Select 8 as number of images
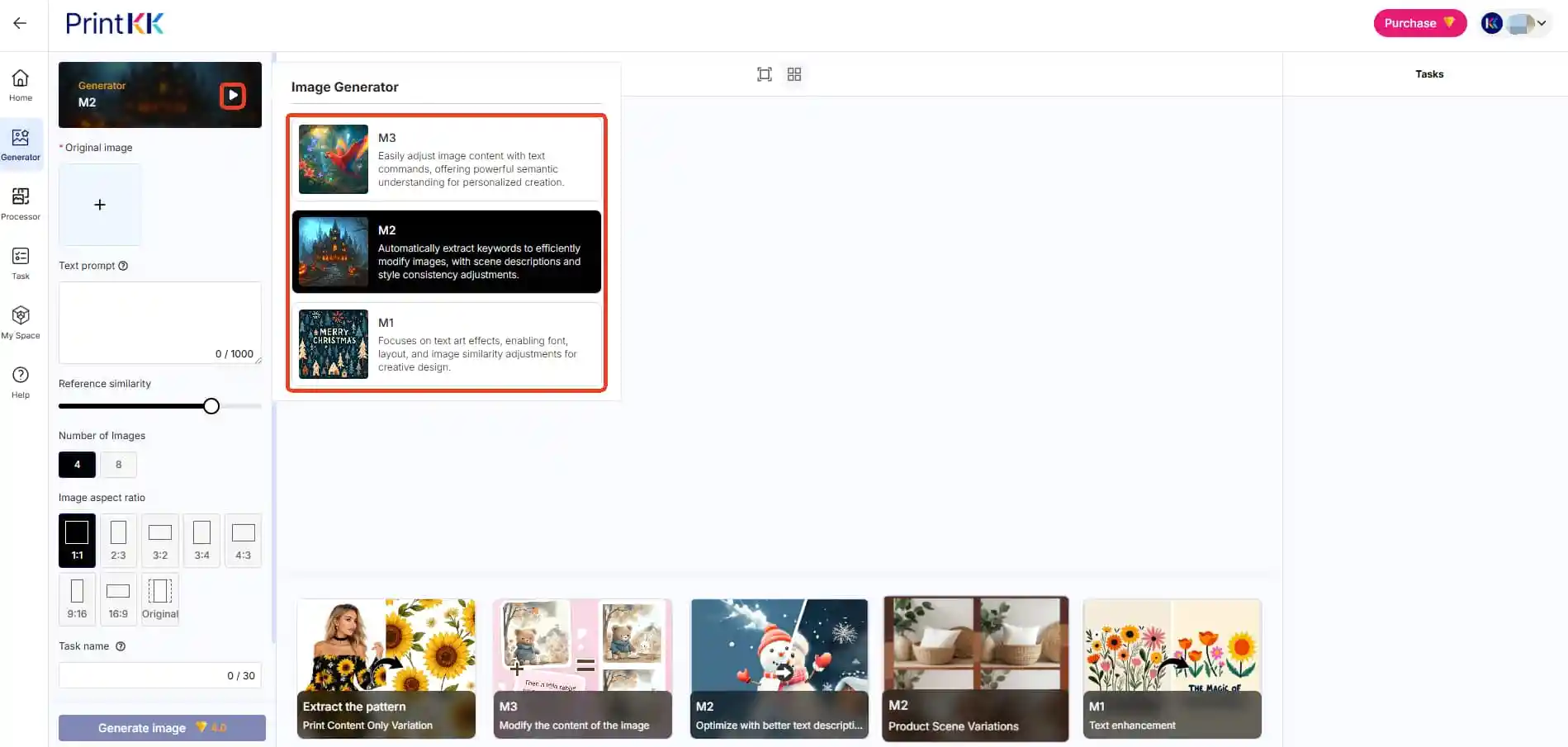Image resolution: width=1568 pixels, height=747 pixels. 118,465
